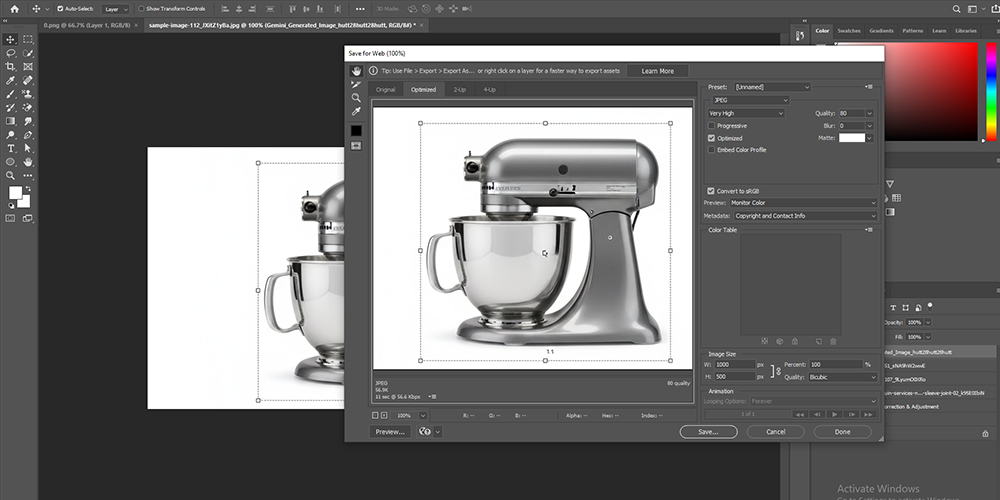Switch to the 4-Up tab
1000x500 pixels.
[x=489, y=89]
